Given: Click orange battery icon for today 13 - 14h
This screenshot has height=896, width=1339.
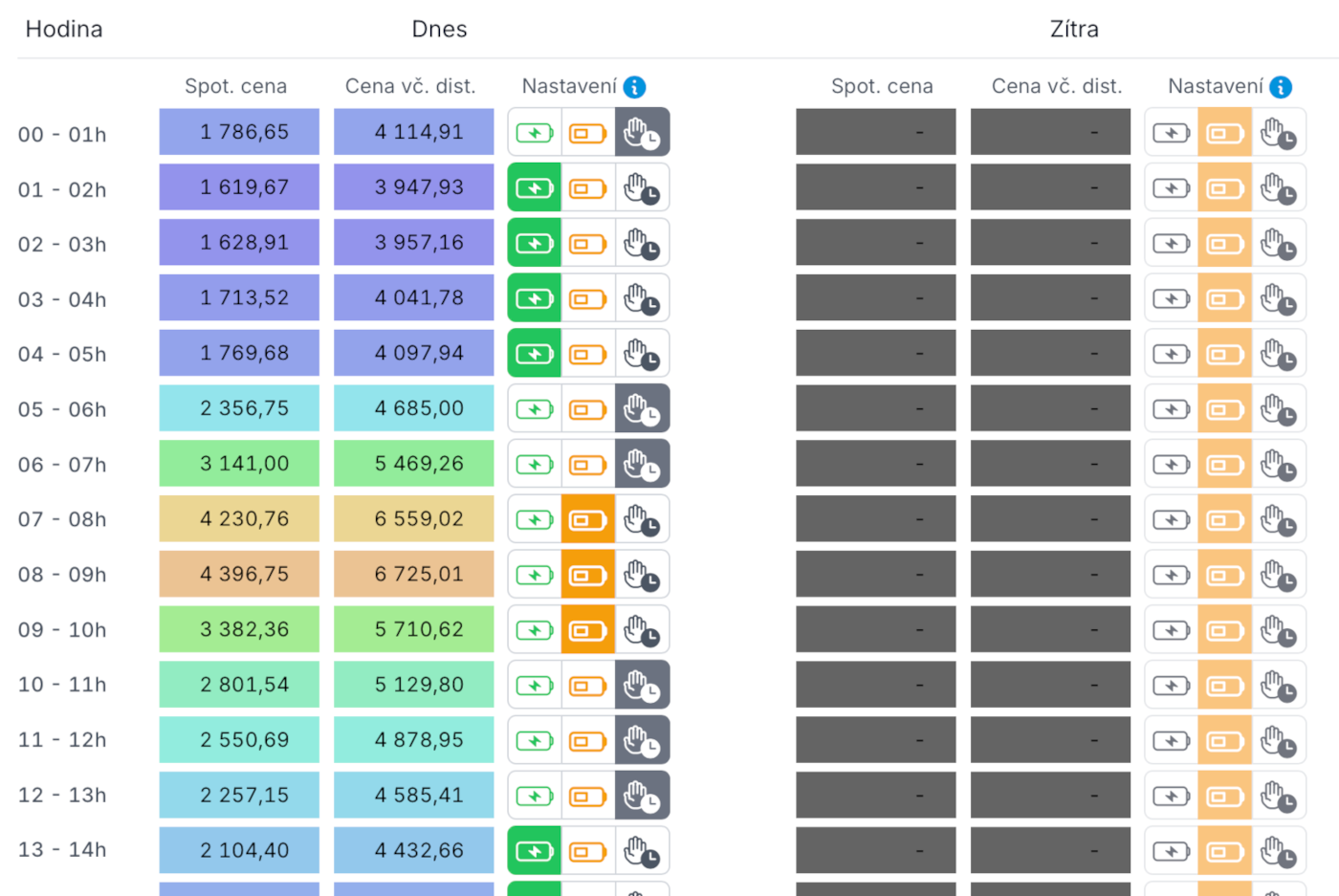Looking at the screenshot, I should point(588,851).
